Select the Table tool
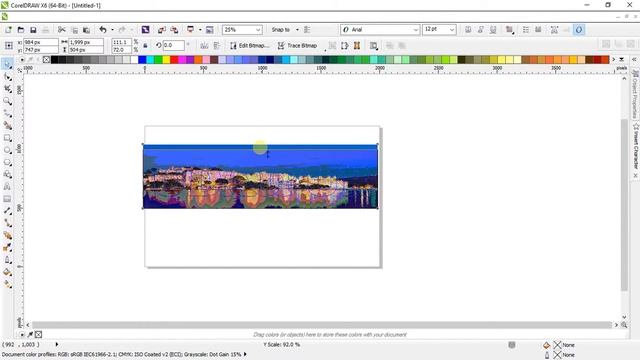The image size is (640, 360). [7, 199]
